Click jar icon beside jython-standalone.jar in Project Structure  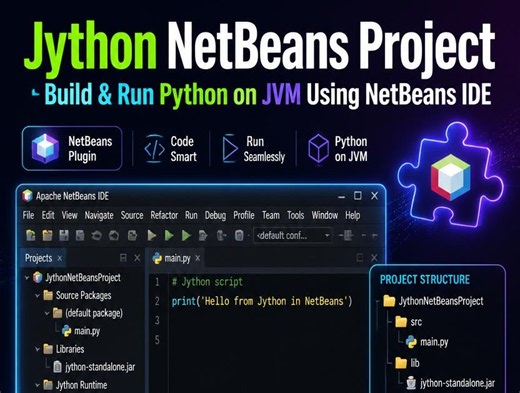[x=411, y=383]
